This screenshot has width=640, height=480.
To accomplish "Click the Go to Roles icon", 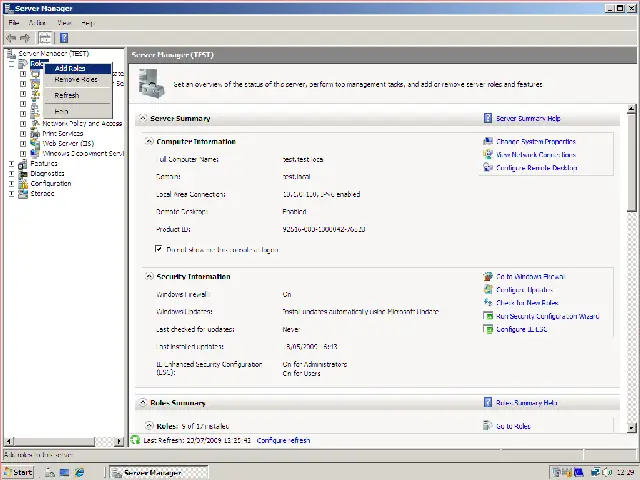I will [488, 426].
